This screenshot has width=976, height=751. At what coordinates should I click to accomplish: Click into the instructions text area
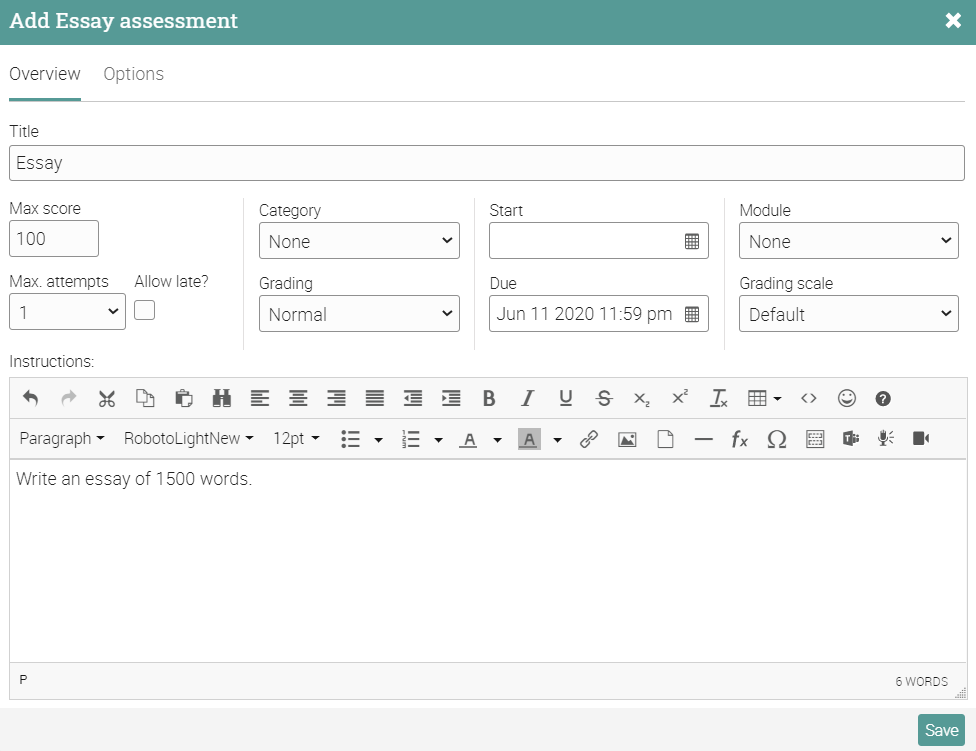point(488,561)
